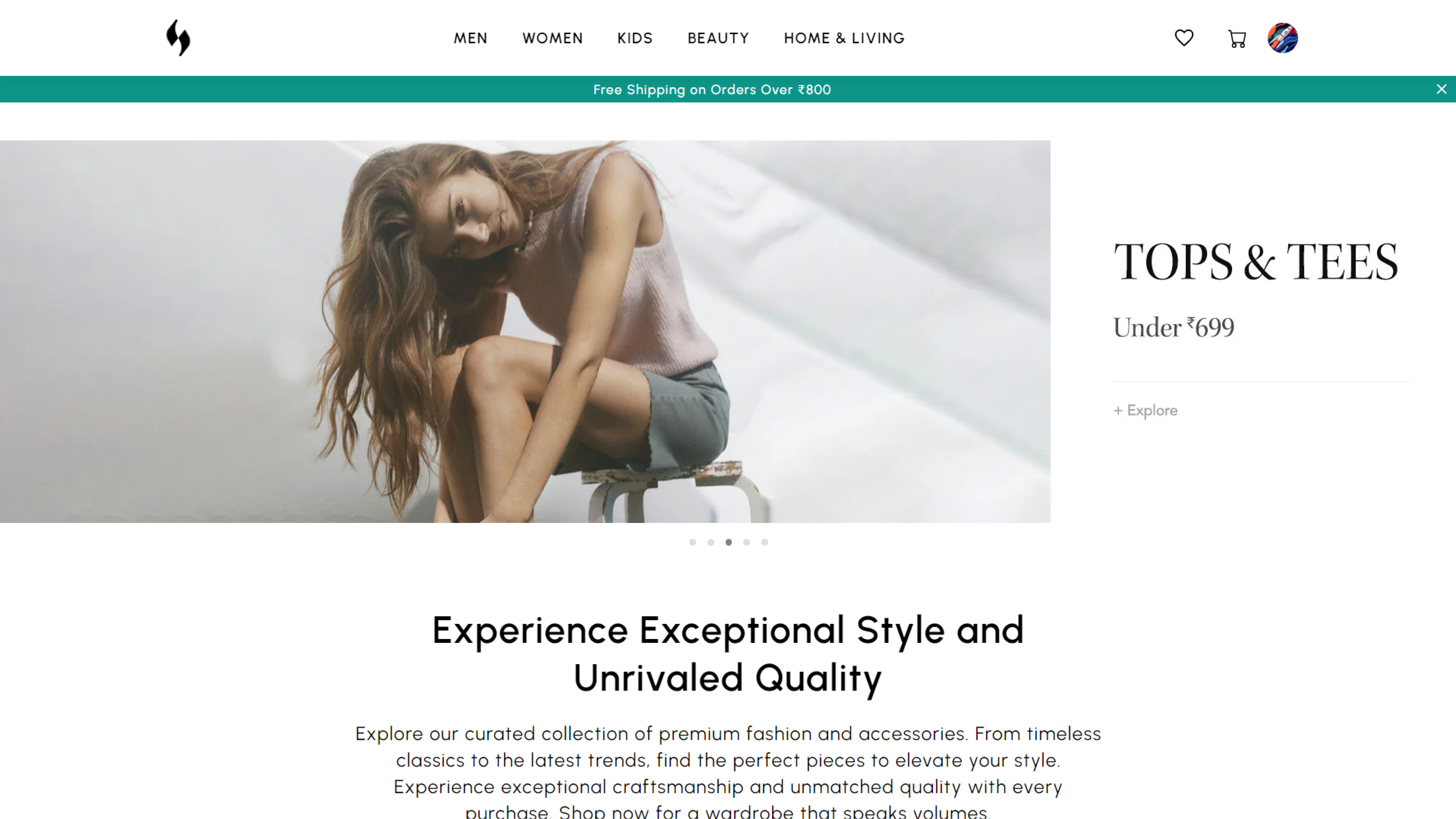Open the KIDS category
This screenshot has width=1456, height=819.
point(635,38)
